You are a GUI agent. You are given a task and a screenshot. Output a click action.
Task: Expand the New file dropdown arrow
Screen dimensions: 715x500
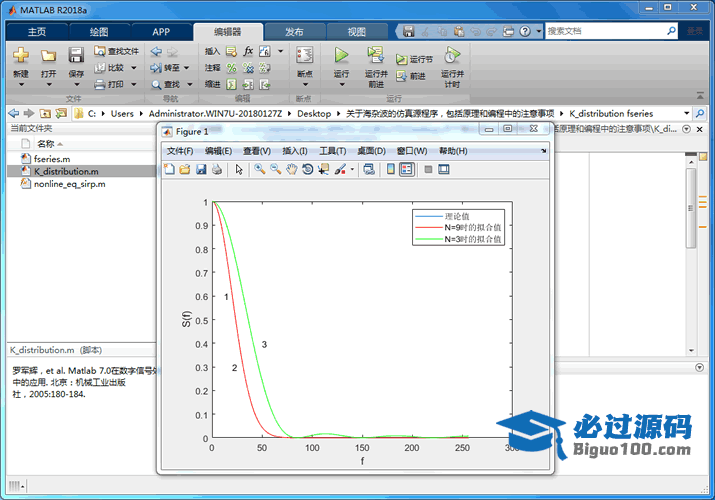coord(21,85)
